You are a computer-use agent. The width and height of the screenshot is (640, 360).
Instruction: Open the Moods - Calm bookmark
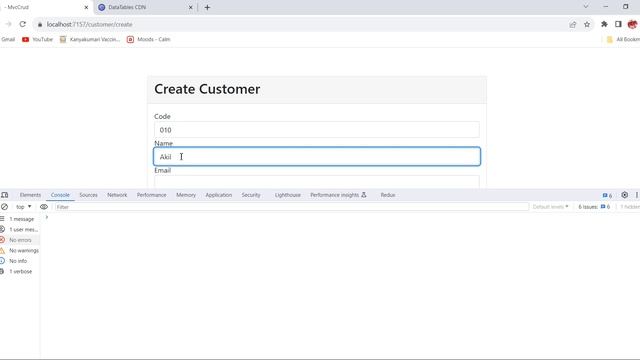(x=149, y=40)
